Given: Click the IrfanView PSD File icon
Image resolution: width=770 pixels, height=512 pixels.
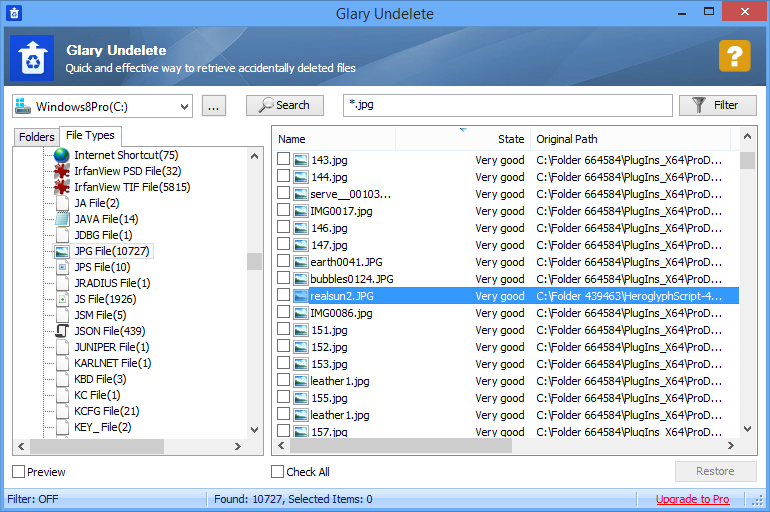Looking at the screenshot, I should pos(61,171).
